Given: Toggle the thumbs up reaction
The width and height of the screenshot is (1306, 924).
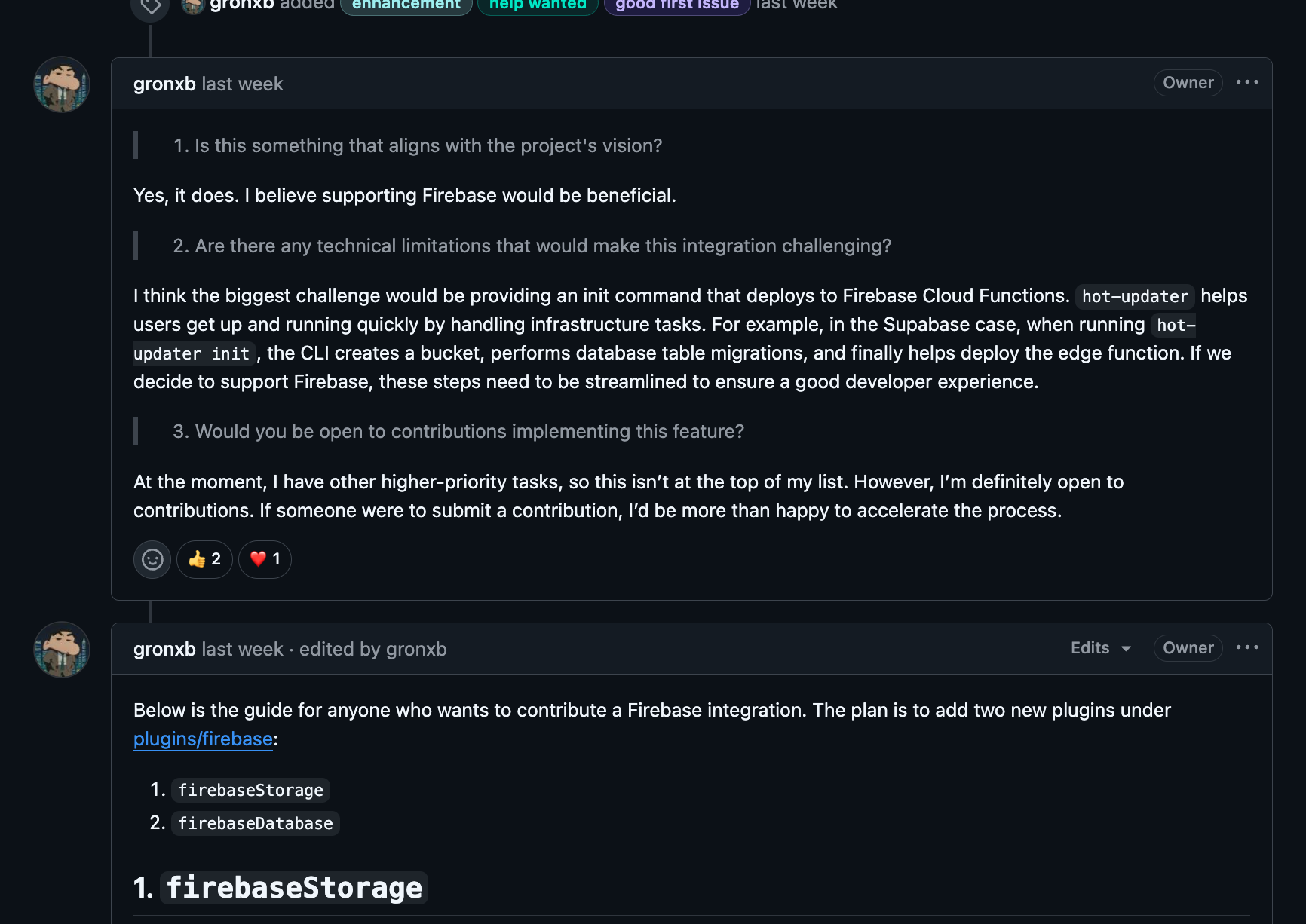Looking at the screenshot, I should [x=204, y=559].
